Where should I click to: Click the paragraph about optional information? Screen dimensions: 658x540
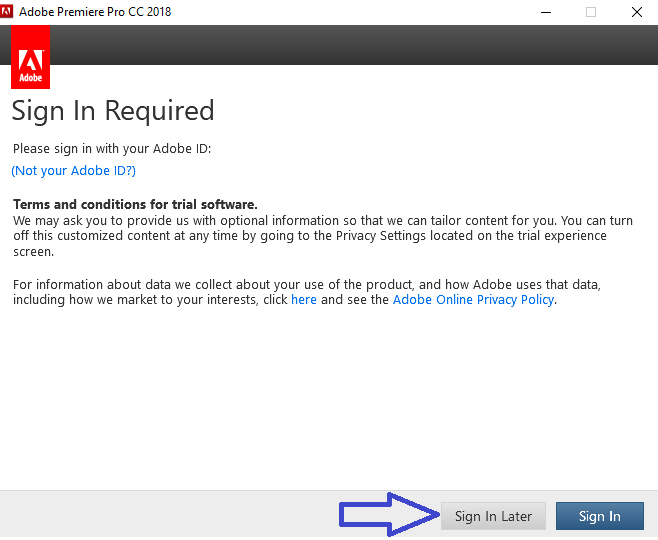(320, 236)
